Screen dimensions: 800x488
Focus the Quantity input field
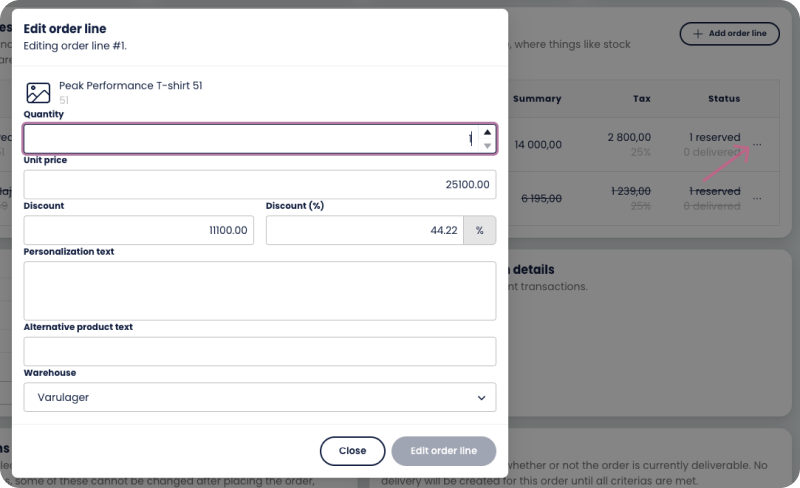245,139
